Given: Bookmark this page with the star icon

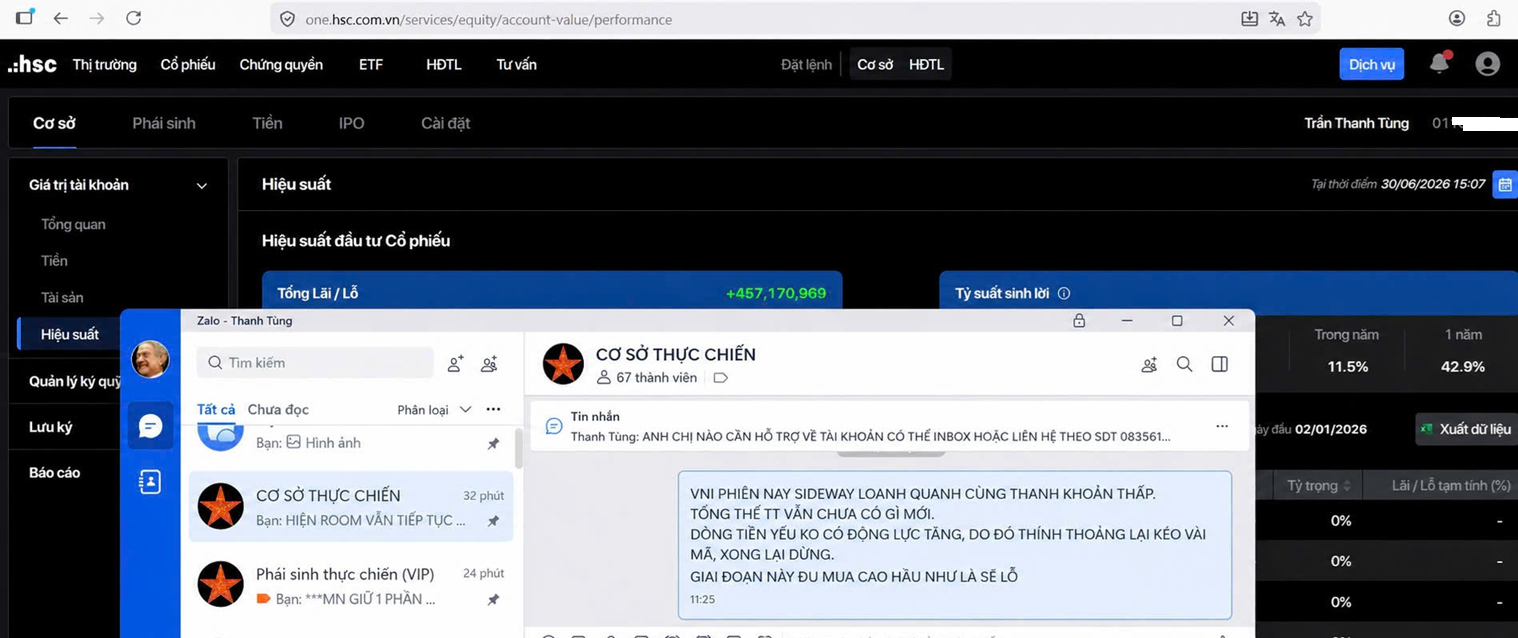Looking at the screenshot, I should click(1304, 18).
